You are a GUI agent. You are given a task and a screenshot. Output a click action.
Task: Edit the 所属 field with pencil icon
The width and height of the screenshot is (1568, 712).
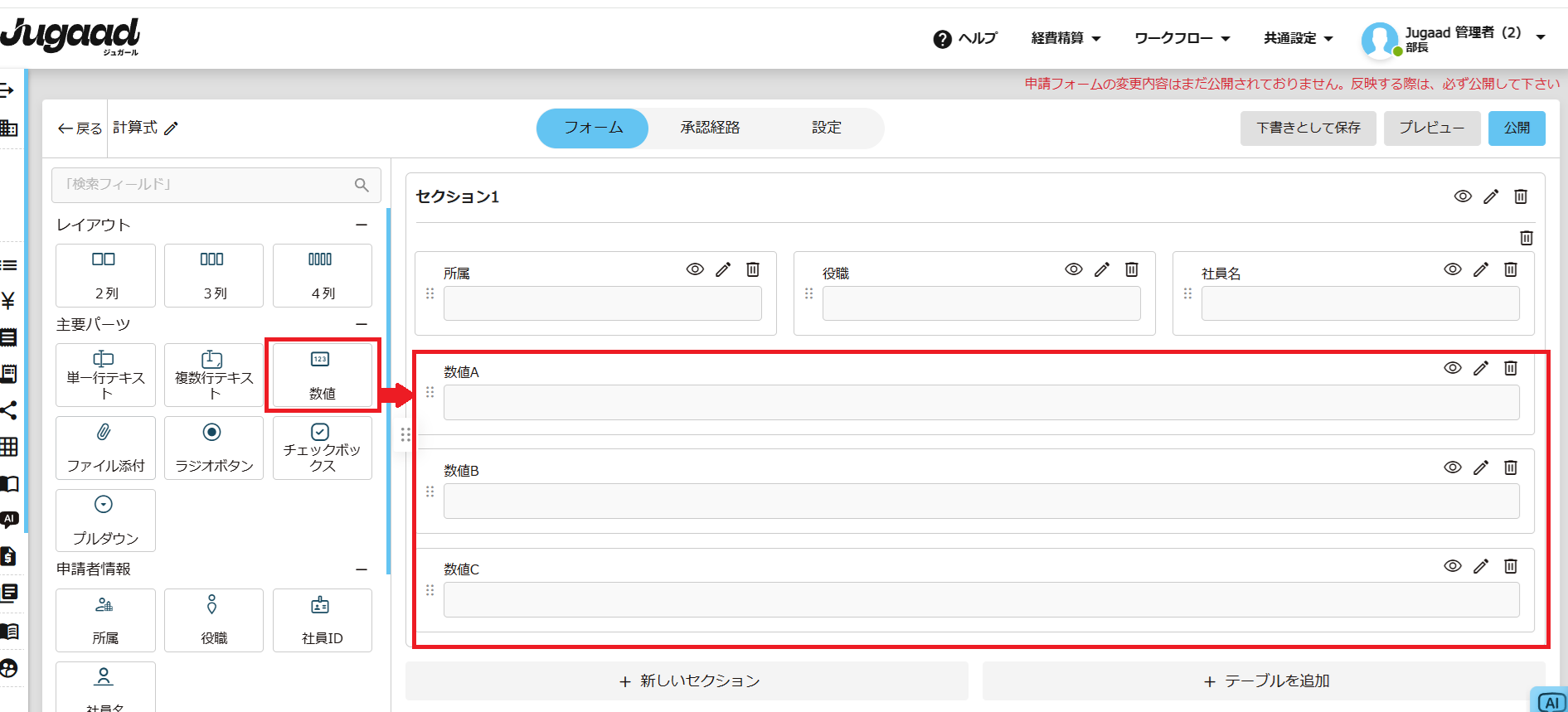point(723,269)
